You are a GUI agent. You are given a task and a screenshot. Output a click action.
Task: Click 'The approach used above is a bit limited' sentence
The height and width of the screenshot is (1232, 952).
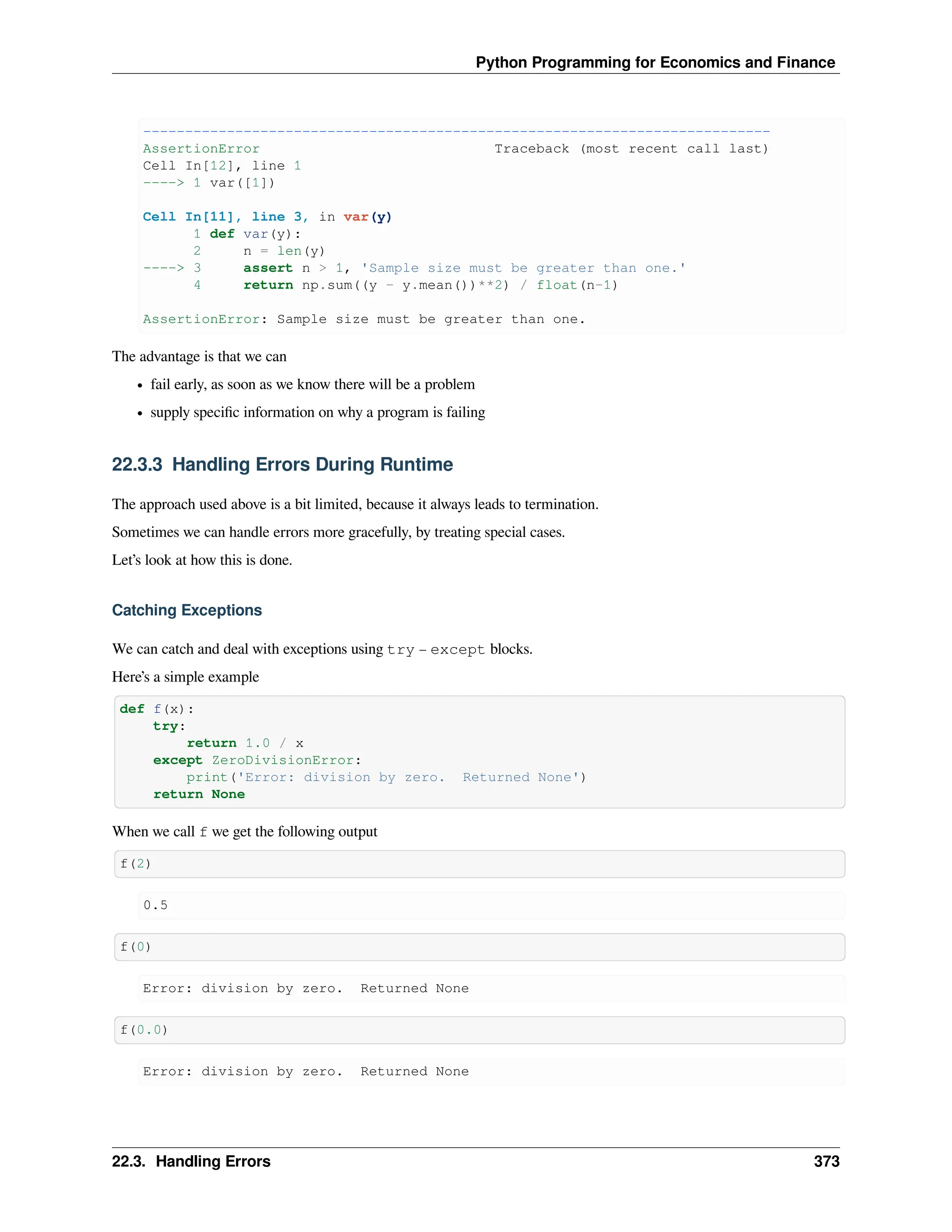pyautogui.click(x=355, y=504)
